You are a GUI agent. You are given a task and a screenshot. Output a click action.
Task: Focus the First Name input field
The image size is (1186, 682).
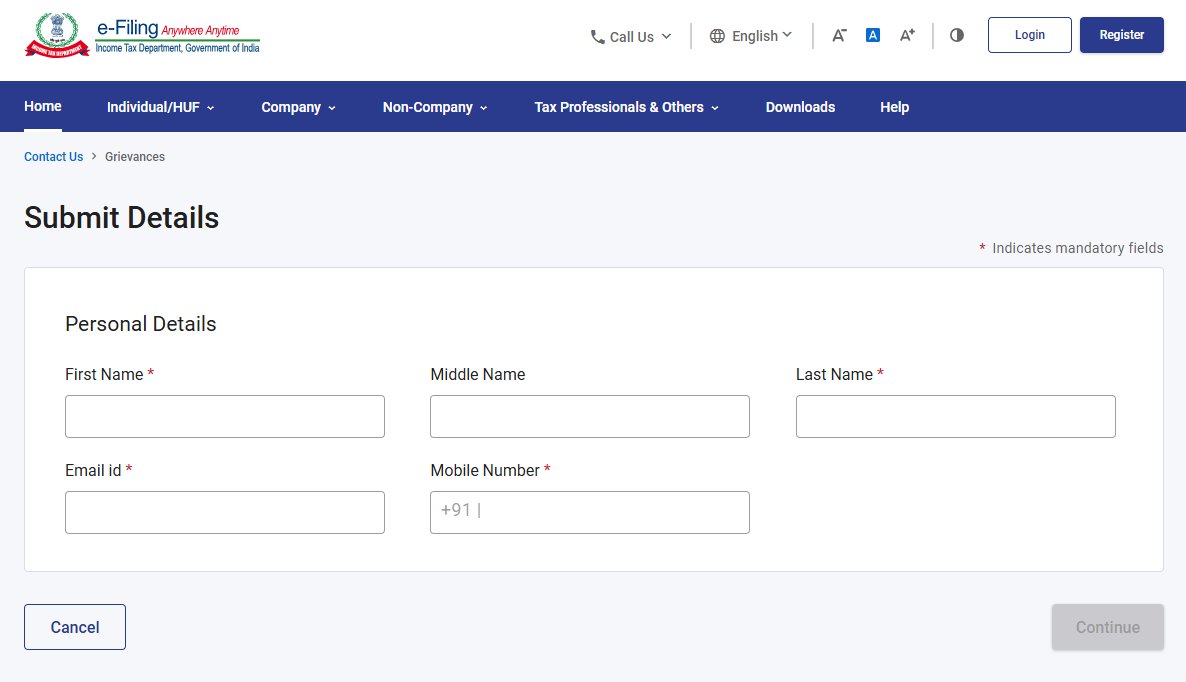[x=225, y=417]
